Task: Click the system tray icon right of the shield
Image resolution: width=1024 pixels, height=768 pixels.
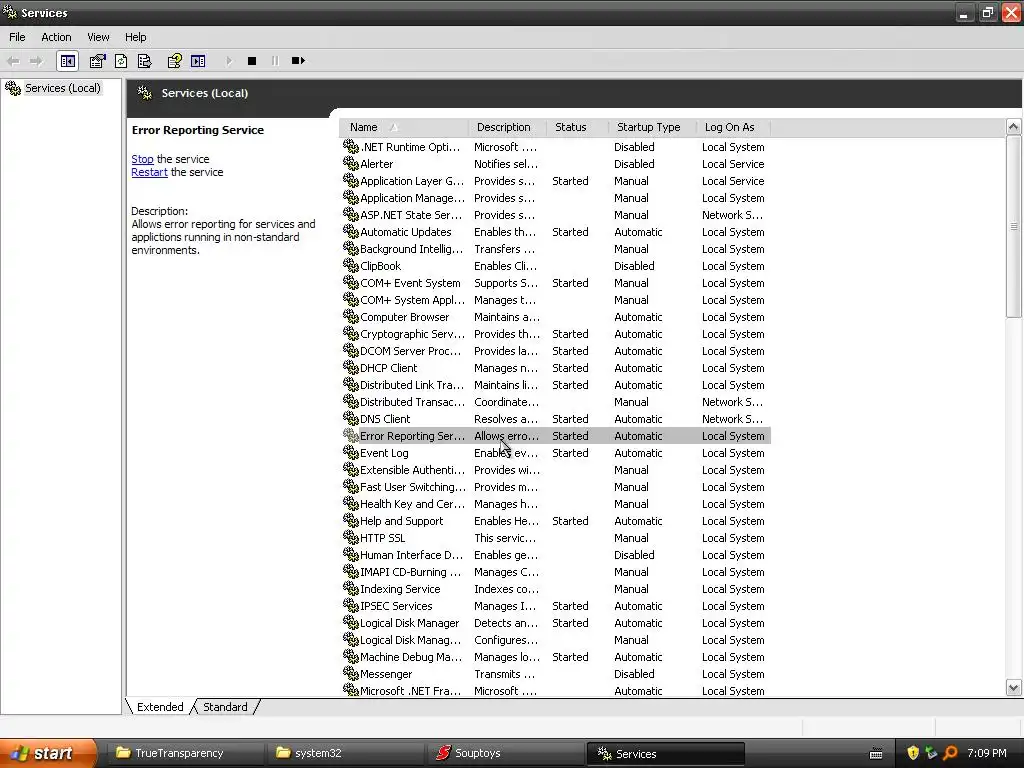Action: (931, 753)
